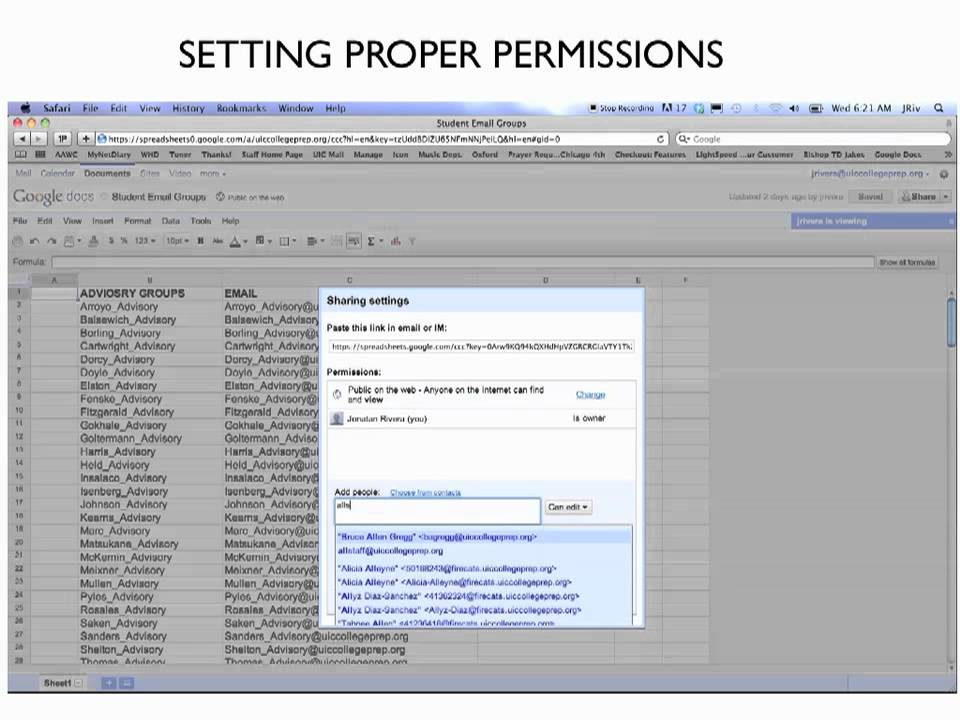Click Show all formulas button
This screenshot has height=720, width=960.
[x=907, y=262]
